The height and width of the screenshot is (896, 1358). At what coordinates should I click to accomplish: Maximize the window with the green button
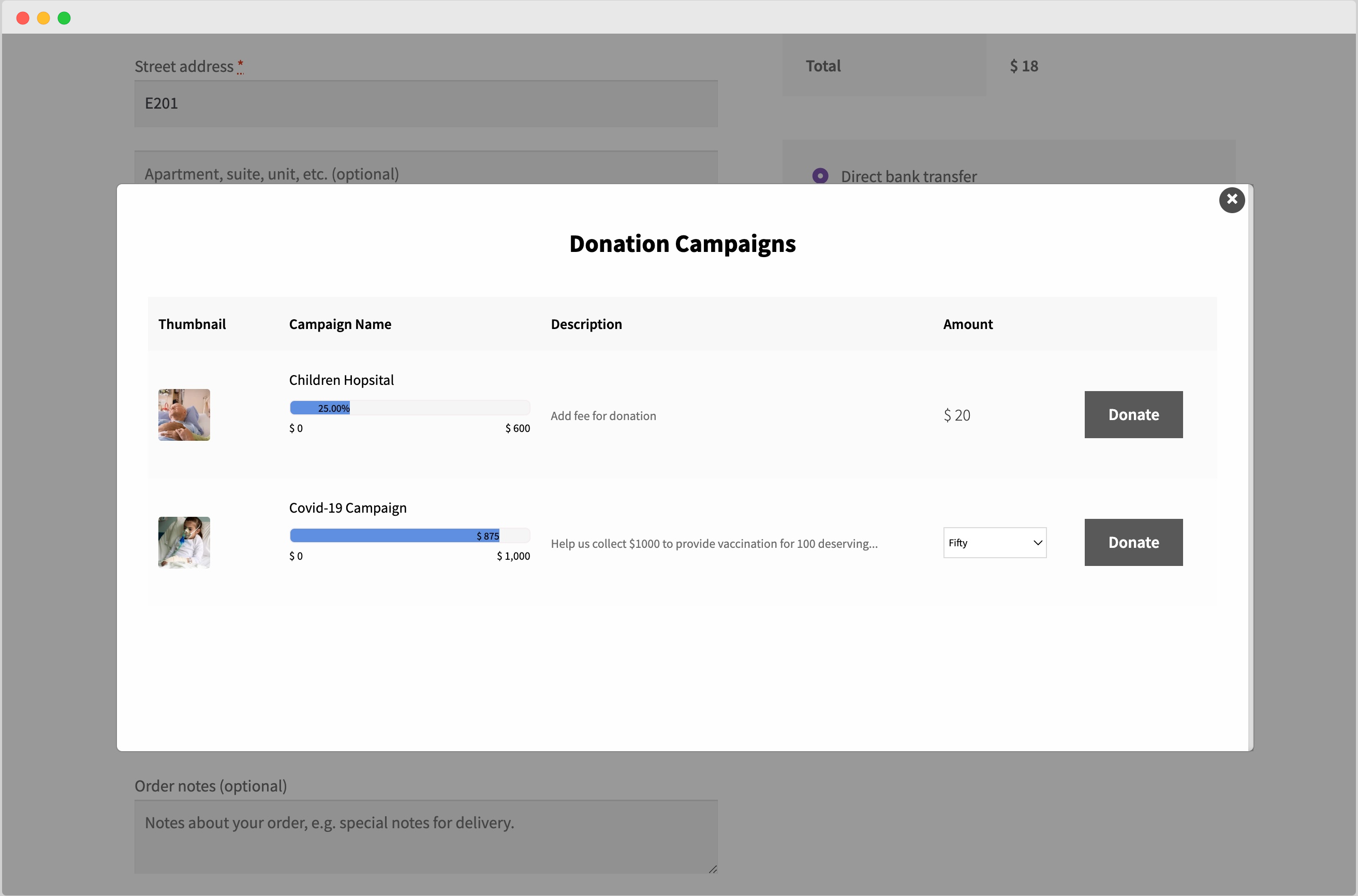point(64,18)
